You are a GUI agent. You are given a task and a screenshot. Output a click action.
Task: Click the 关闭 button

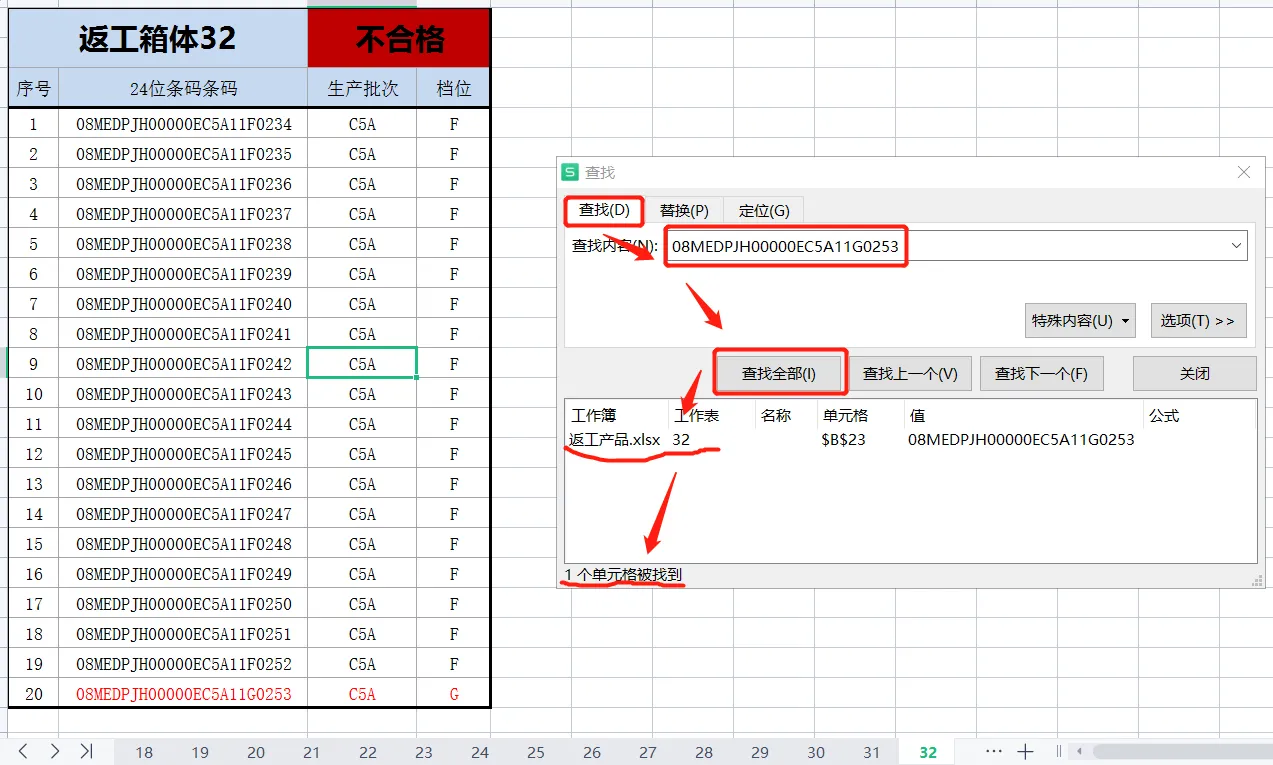tap(1194, 373)
